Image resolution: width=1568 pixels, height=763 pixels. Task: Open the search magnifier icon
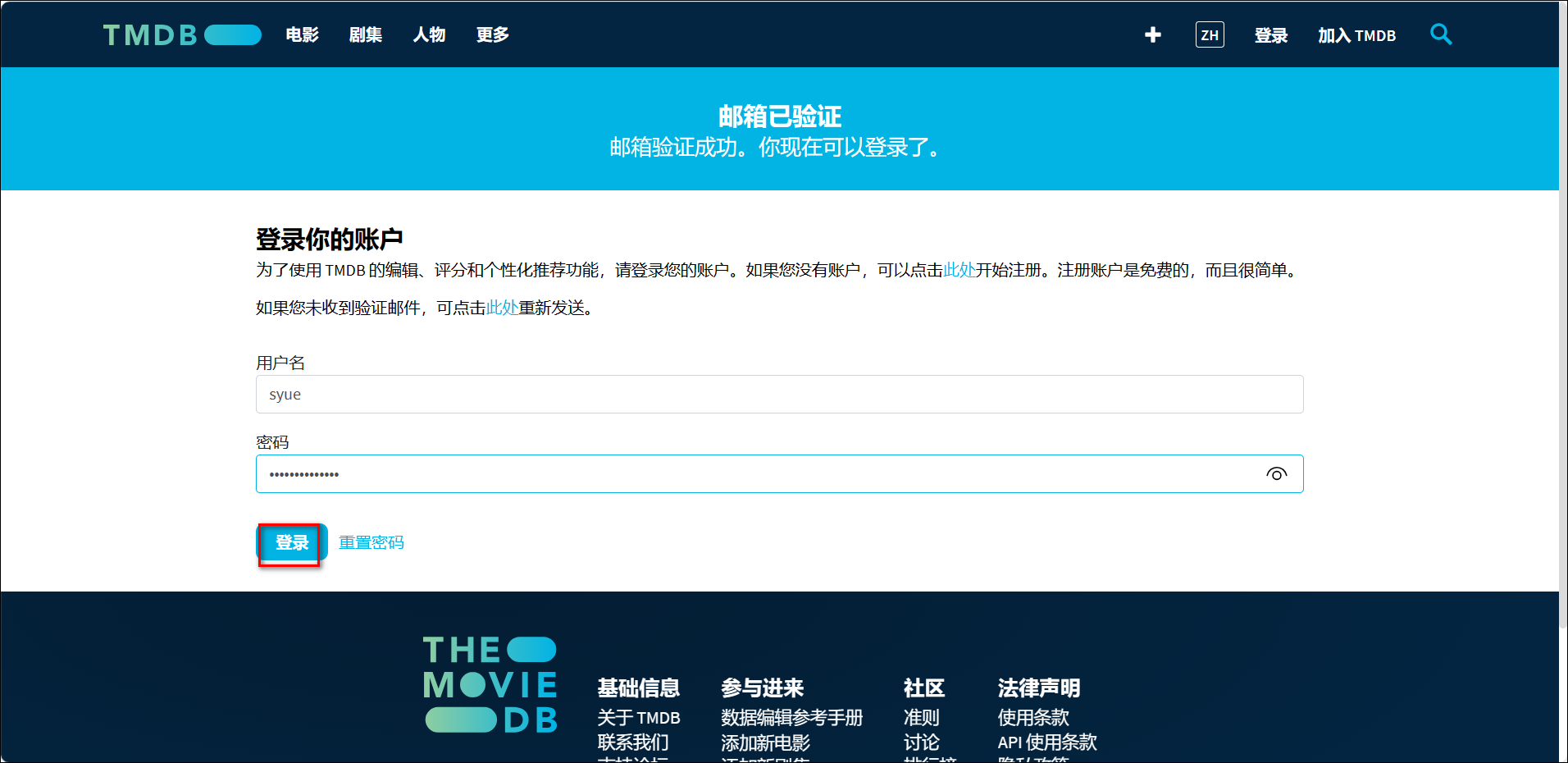click(x=1440, y=34)
